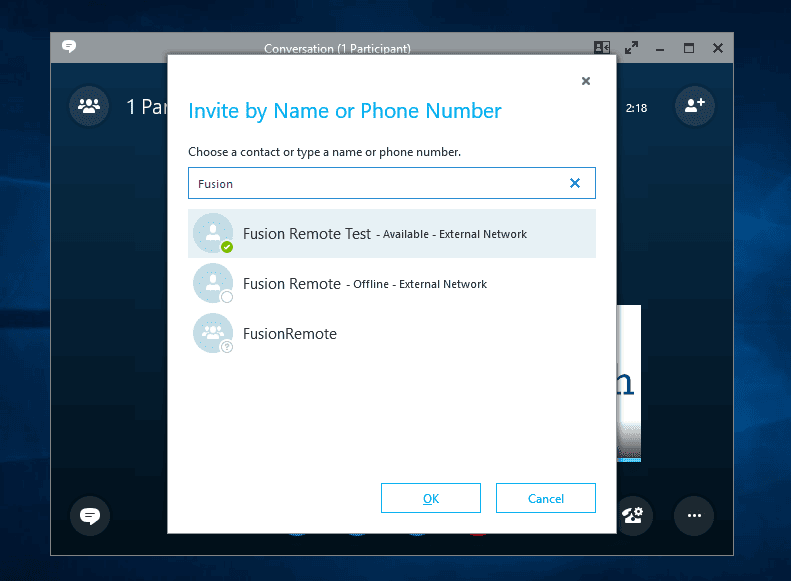
Task: Open participants list icon
Action: (x=89, y=106)
